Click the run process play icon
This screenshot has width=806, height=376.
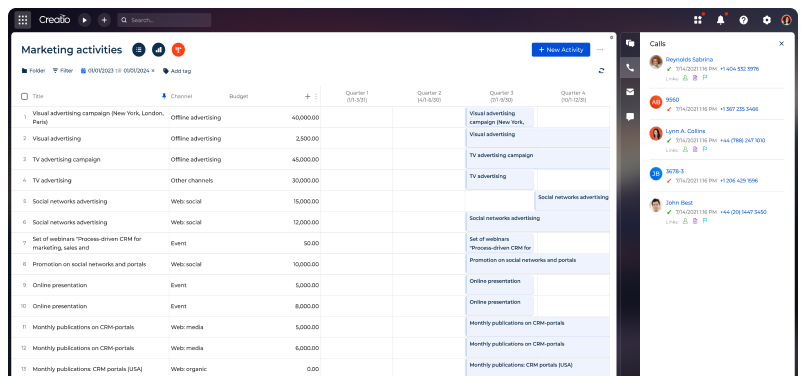pyautogui.click(x=84, y=20)
